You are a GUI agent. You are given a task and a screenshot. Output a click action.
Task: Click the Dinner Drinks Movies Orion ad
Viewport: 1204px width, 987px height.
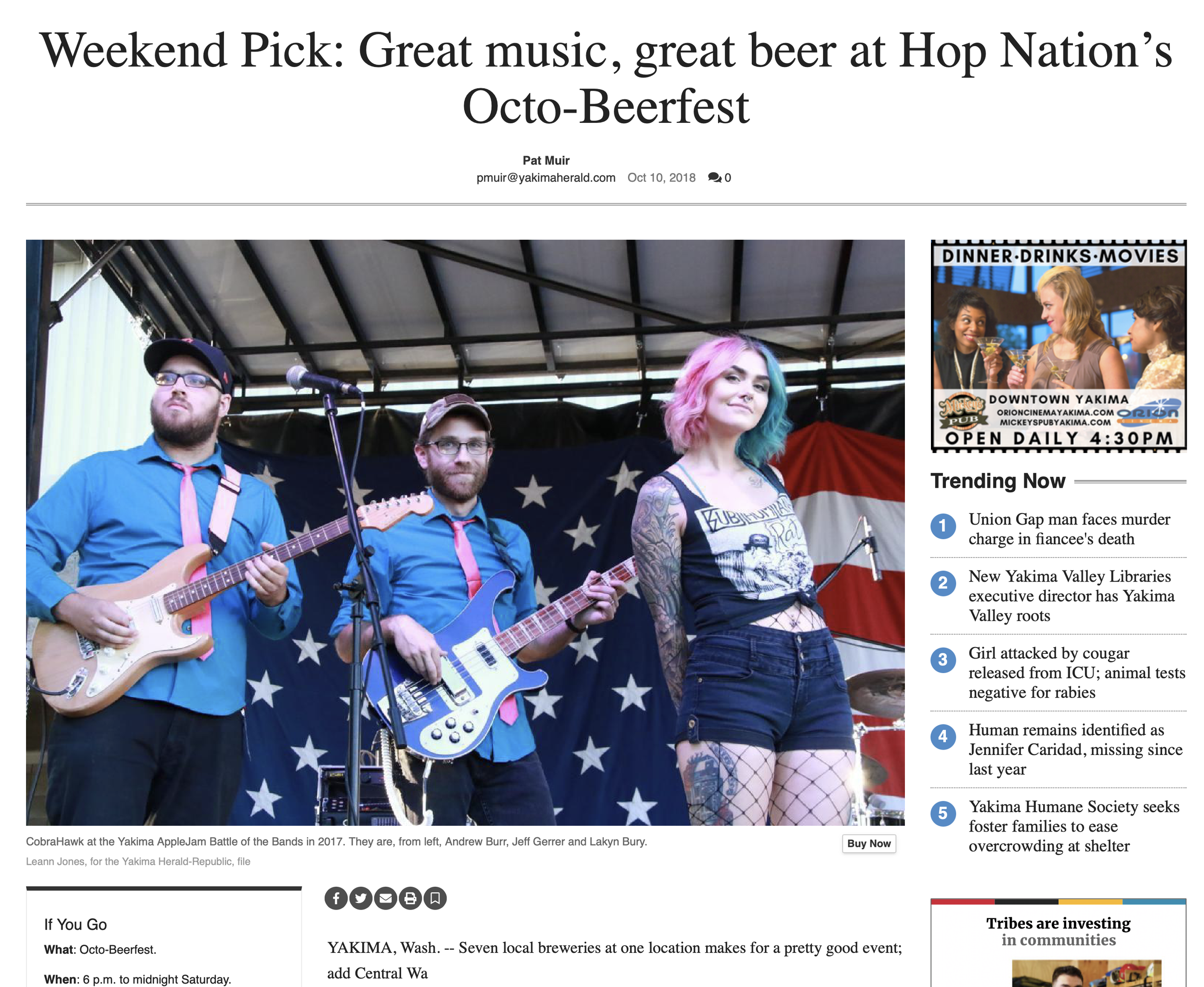coord(1059,346)
